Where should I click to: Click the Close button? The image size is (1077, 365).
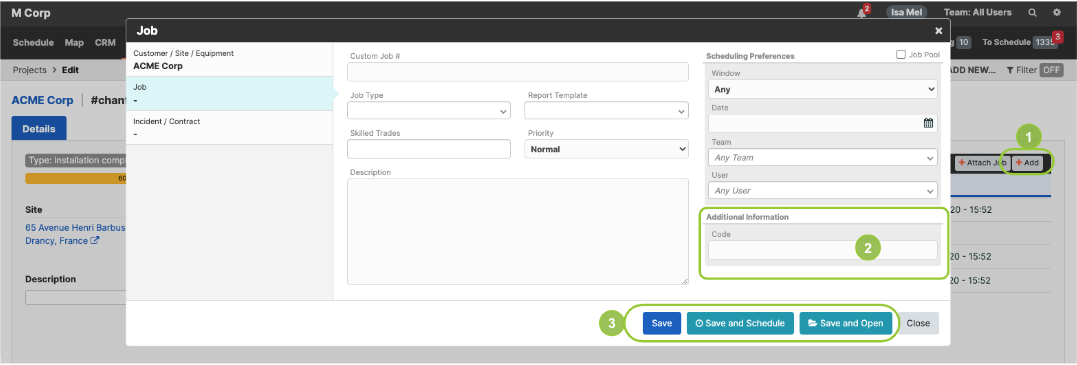pyautogui.click(x=918, y=323)
